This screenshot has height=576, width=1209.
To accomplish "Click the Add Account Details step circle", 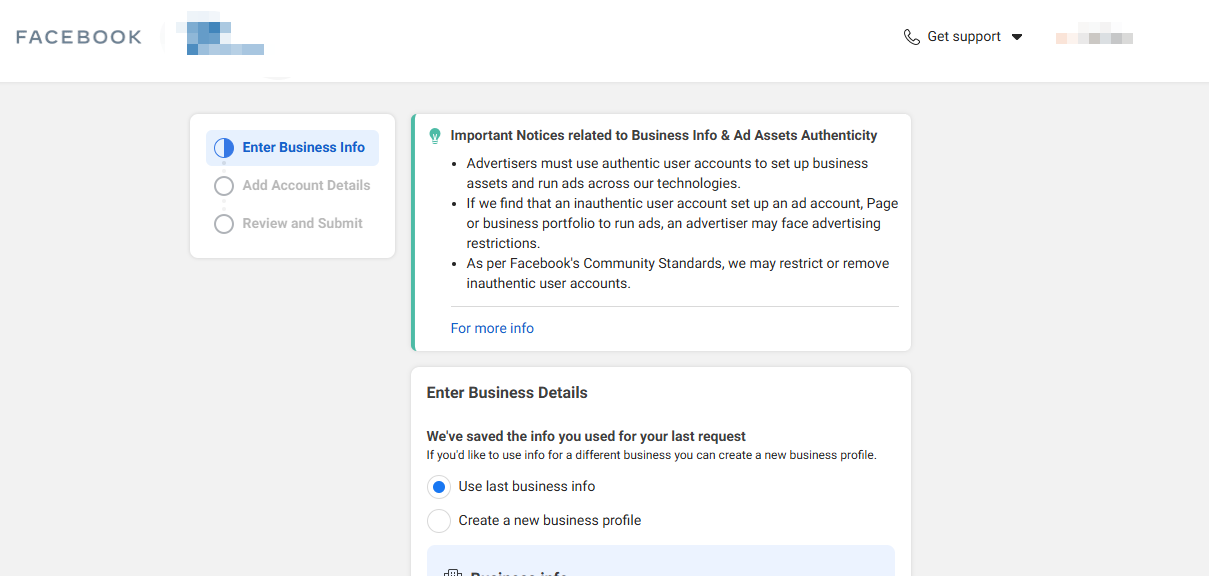I will click(224, 186).
